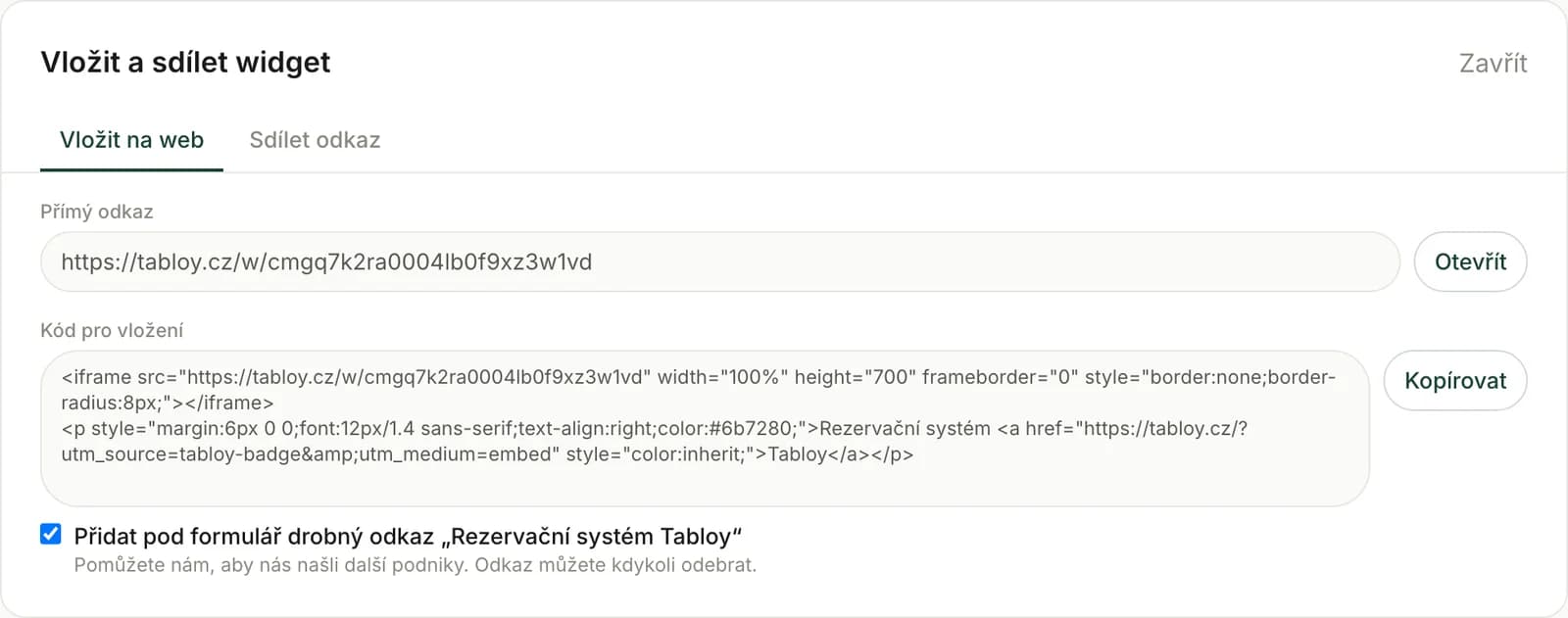Screen dimensions: 1568x618
Task: Click the Kód pro vložení label
Action: 112,330
